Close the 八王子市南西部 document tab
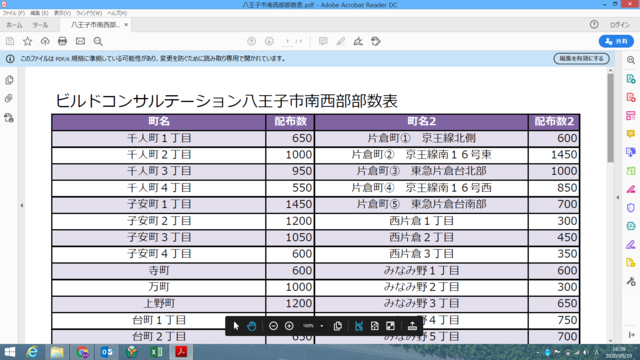This screenshot has width=640, height=360. tap(126, 24)
